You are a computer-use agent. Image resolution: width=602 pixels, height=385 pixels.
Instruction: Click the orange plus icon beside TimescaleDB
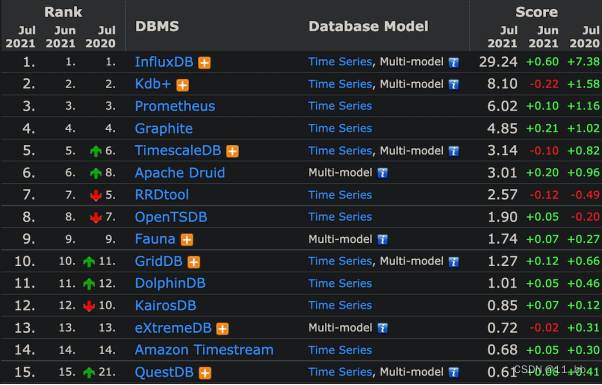point(232,151)
